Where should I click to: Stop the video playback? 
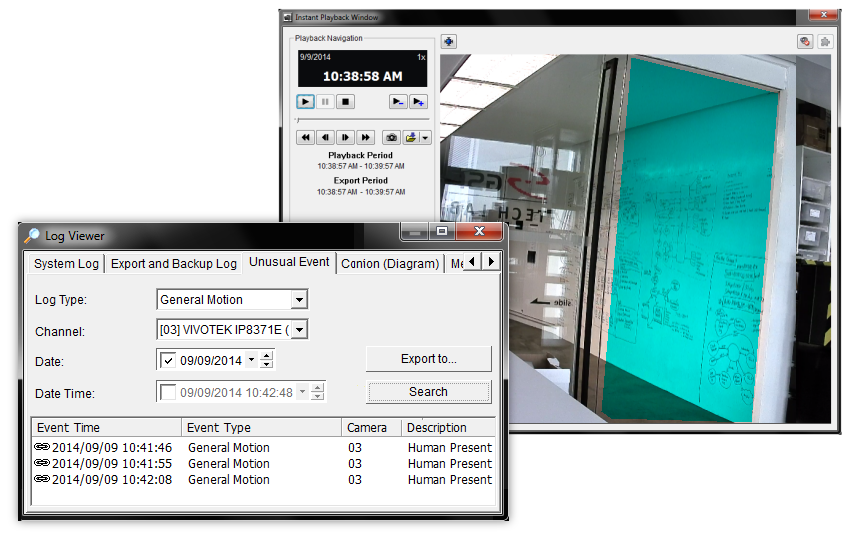tap(345, 102)
